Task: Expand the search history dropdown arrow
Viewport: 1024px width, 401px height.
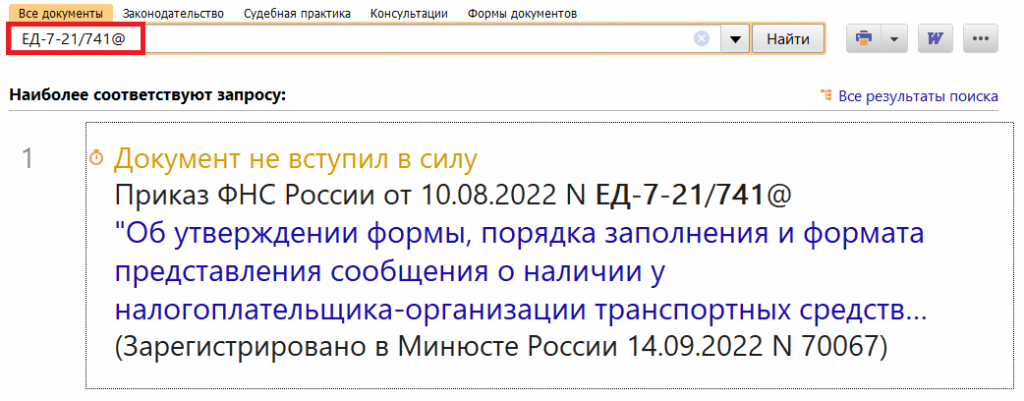Action: [735, 39]
